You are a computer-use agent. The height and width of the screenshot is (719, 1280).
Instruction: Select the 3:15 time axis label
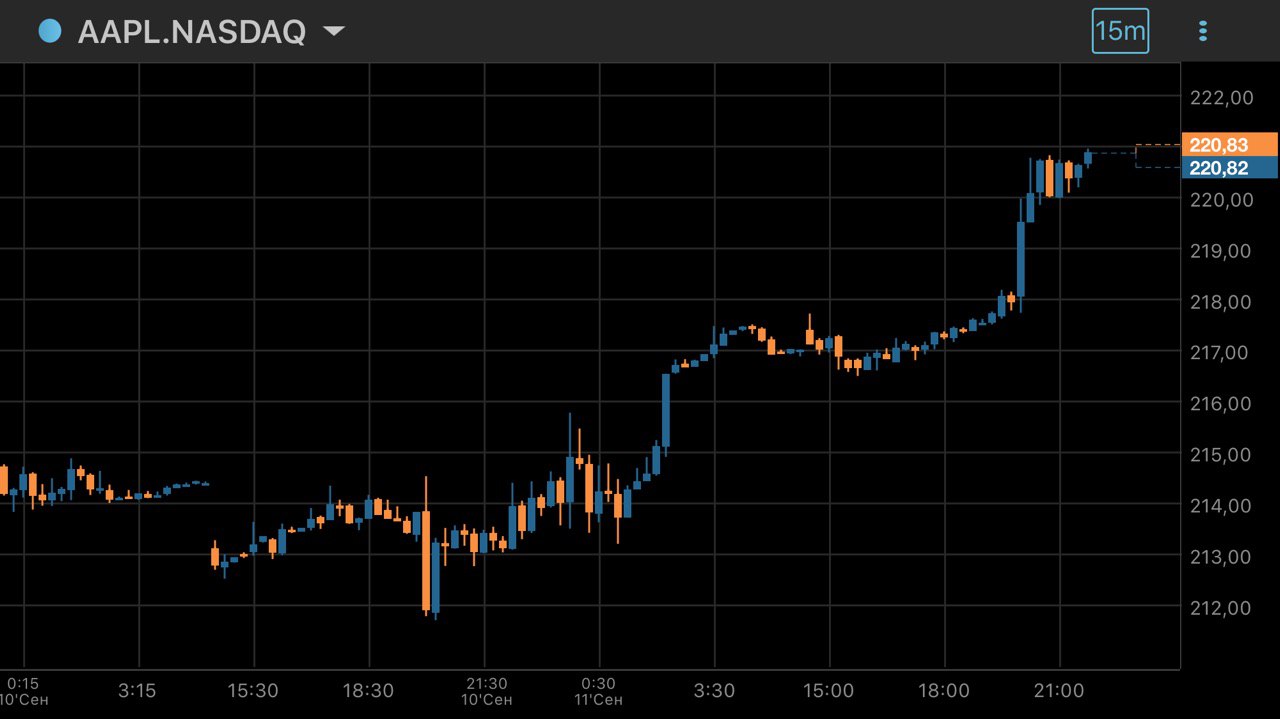pyautogui.click(x=137, y=691)
